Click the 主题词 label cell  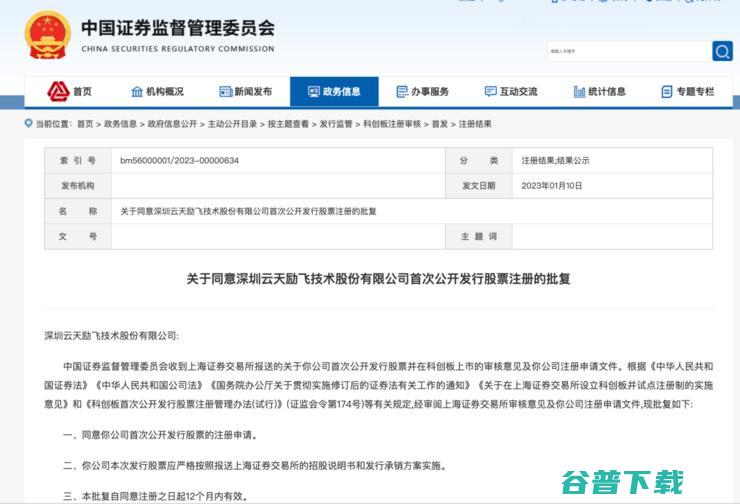click(479, 236)
